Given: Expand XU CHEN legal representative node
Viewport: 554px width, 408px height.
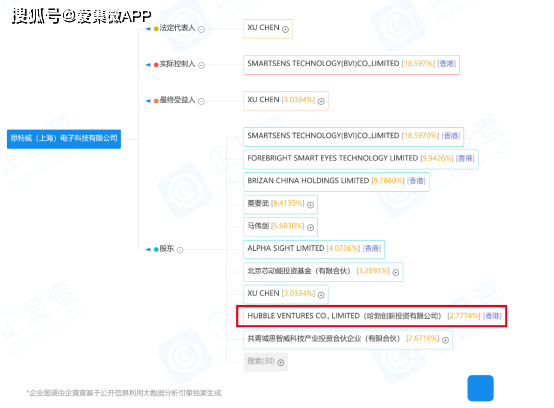Looking at the screenshot, I should (285, 29).
